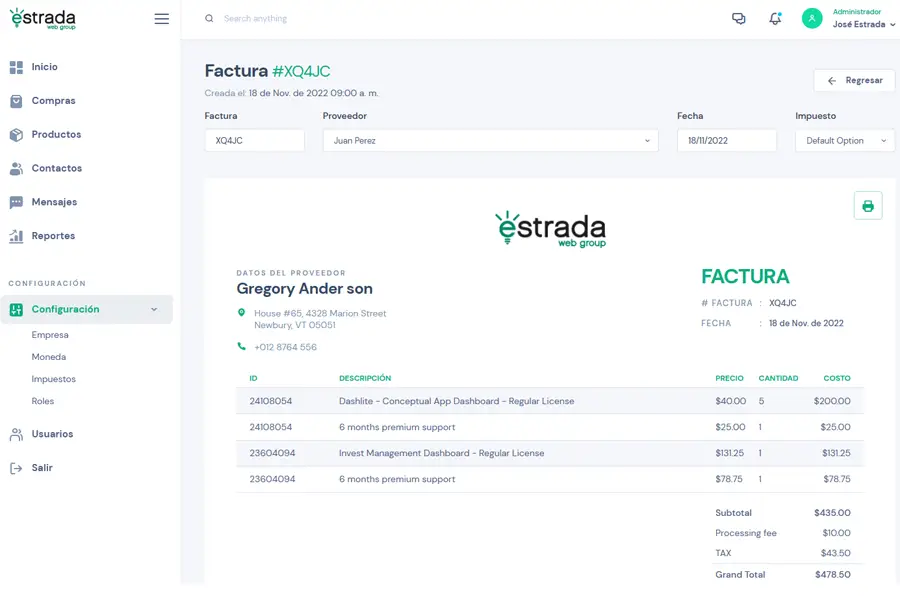Select Empresa submenu link
Screen dimensions: 900x600
pyautogui.click(x=50, y=335)
